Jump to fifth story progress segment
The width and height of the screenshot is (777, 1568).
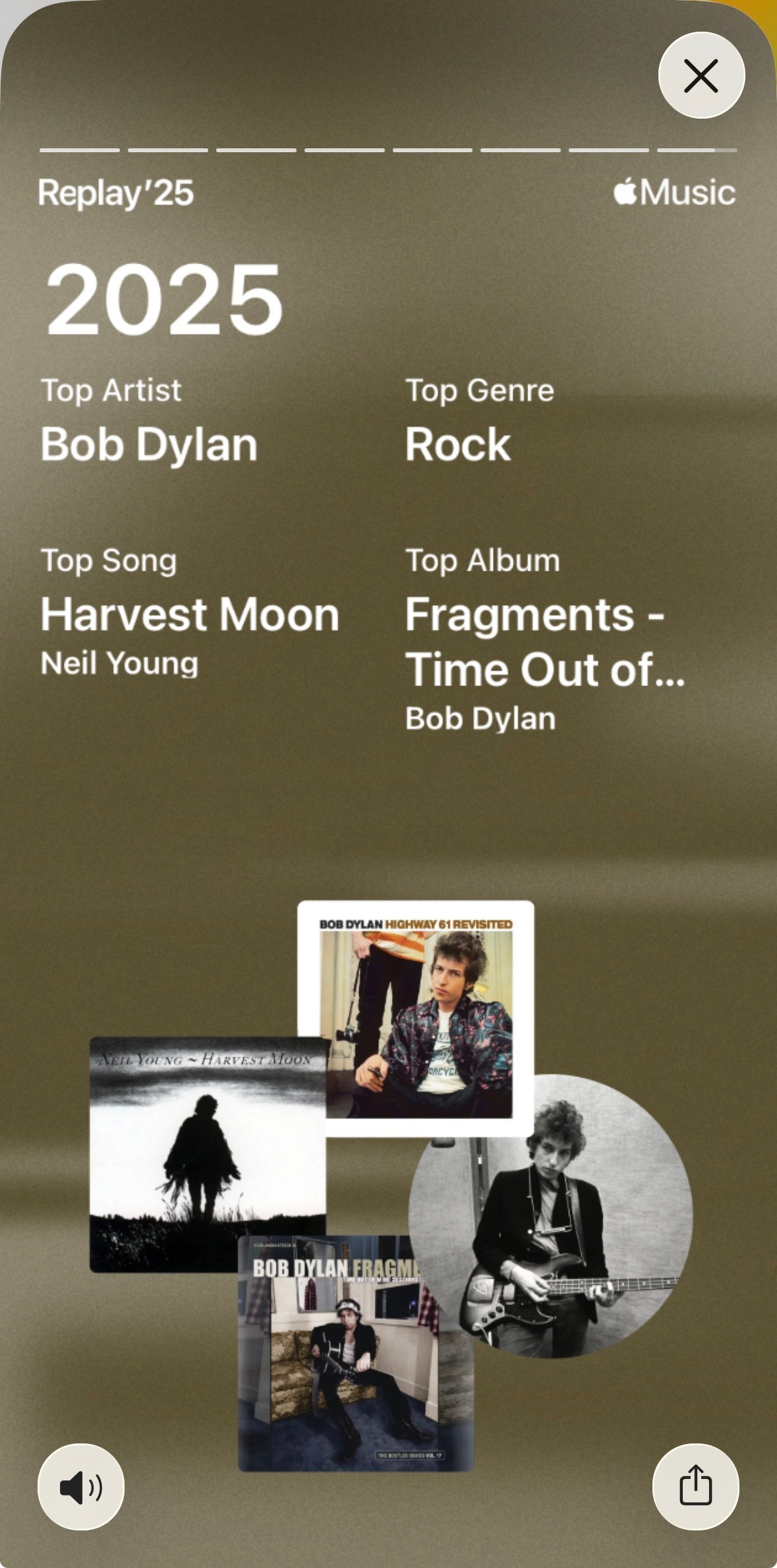[x=432, y=150]
